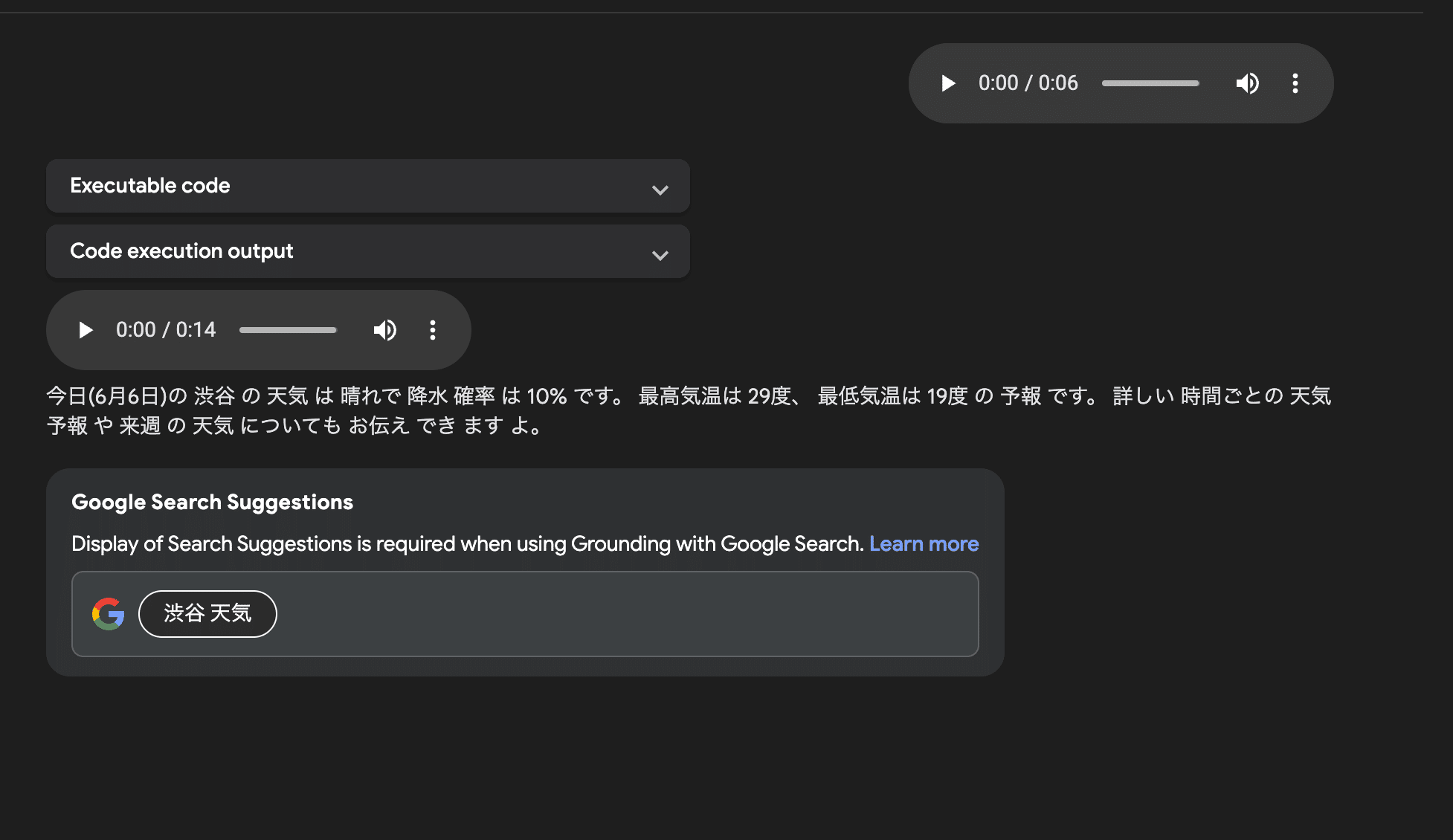Viewport: 1453px width, 840px height.
Task: Click the Google Search Suggestions heading
Action: (212, 503)
